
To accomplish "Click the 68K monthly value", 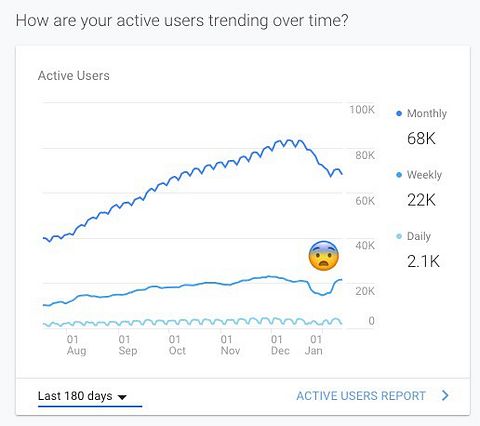I will pos(421,138).
